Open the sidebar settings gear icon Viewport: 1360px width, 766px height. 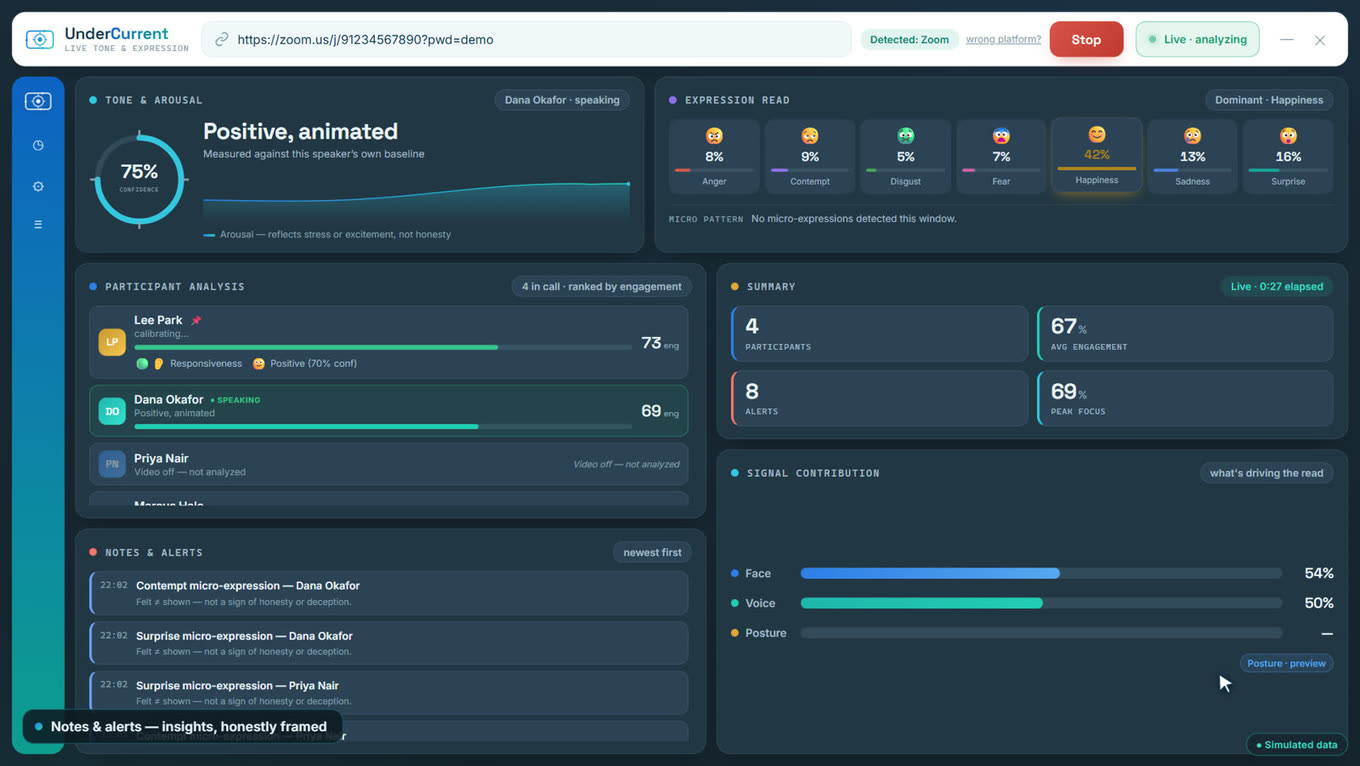point(38,186)
